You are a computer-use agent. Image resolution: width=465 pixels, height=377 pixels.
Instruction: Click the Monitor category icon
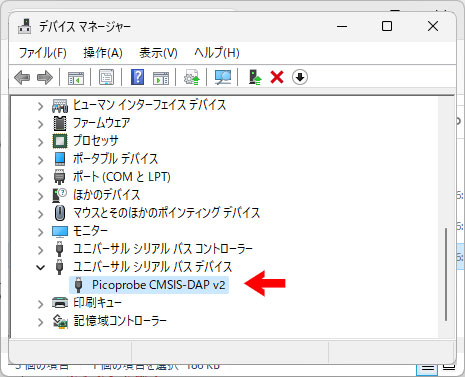[x=60, y=231]
